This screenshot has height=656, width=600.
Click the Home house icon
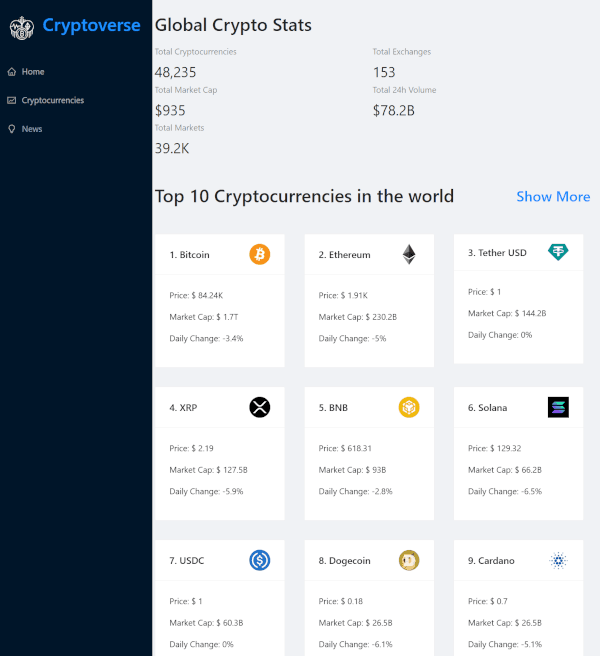click(12, 72)
